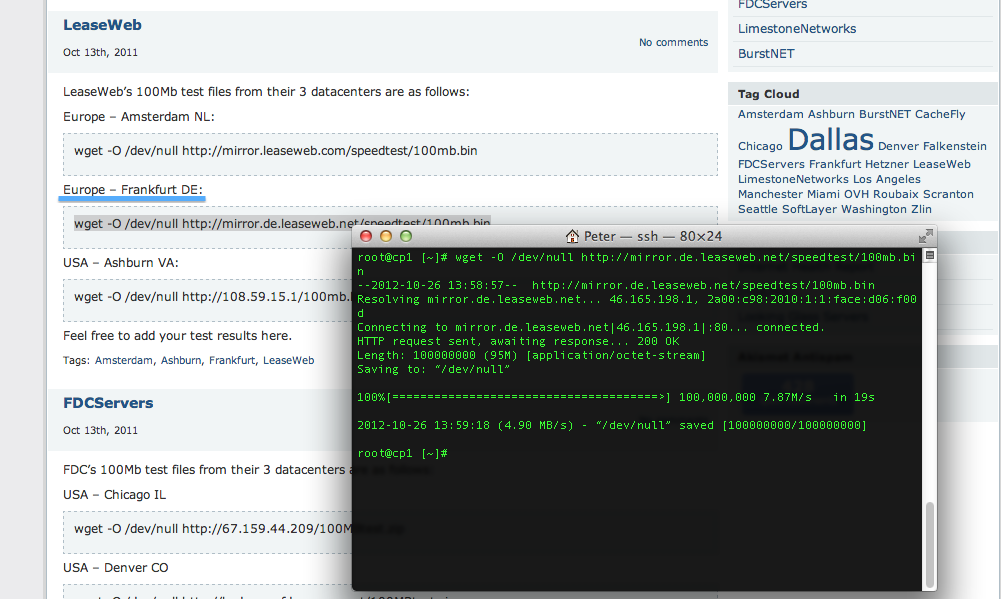Click 'Feel free to add your test results' text

(177, 336)
